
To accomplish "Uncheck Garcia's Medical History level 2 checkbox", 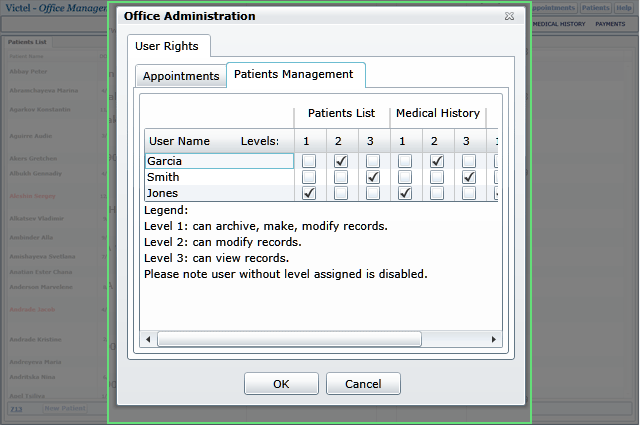I will [x=437, y=161].
